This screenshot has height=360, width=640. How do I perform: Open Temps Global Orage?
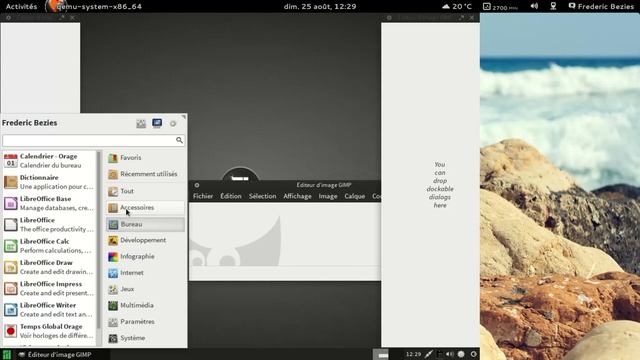(49, 331)
